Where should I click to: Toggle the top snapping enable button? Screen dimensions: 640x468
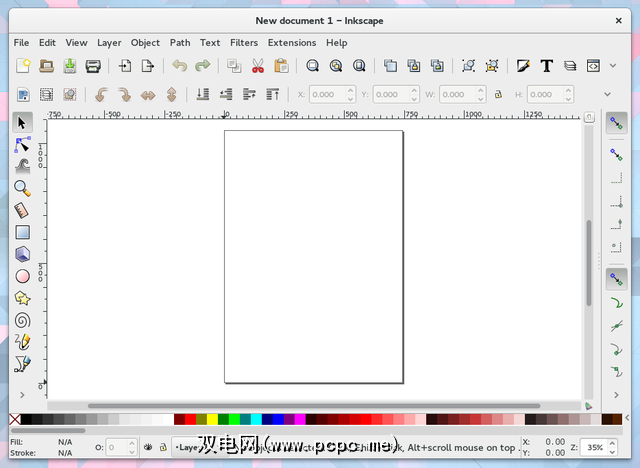[x=617, y=122]
